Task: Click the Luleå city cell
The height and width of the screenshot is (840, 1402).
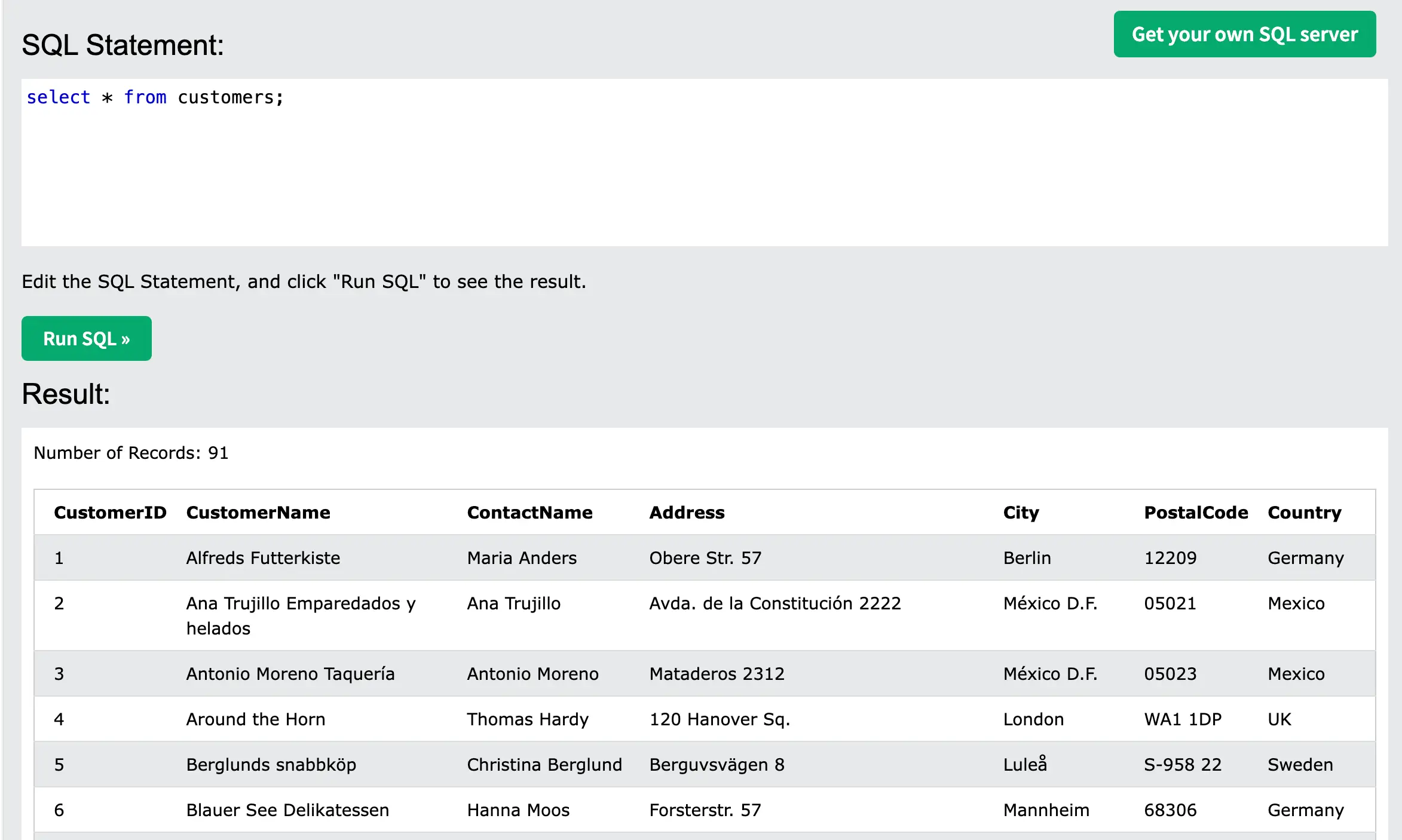Action: coord(1025,765)
